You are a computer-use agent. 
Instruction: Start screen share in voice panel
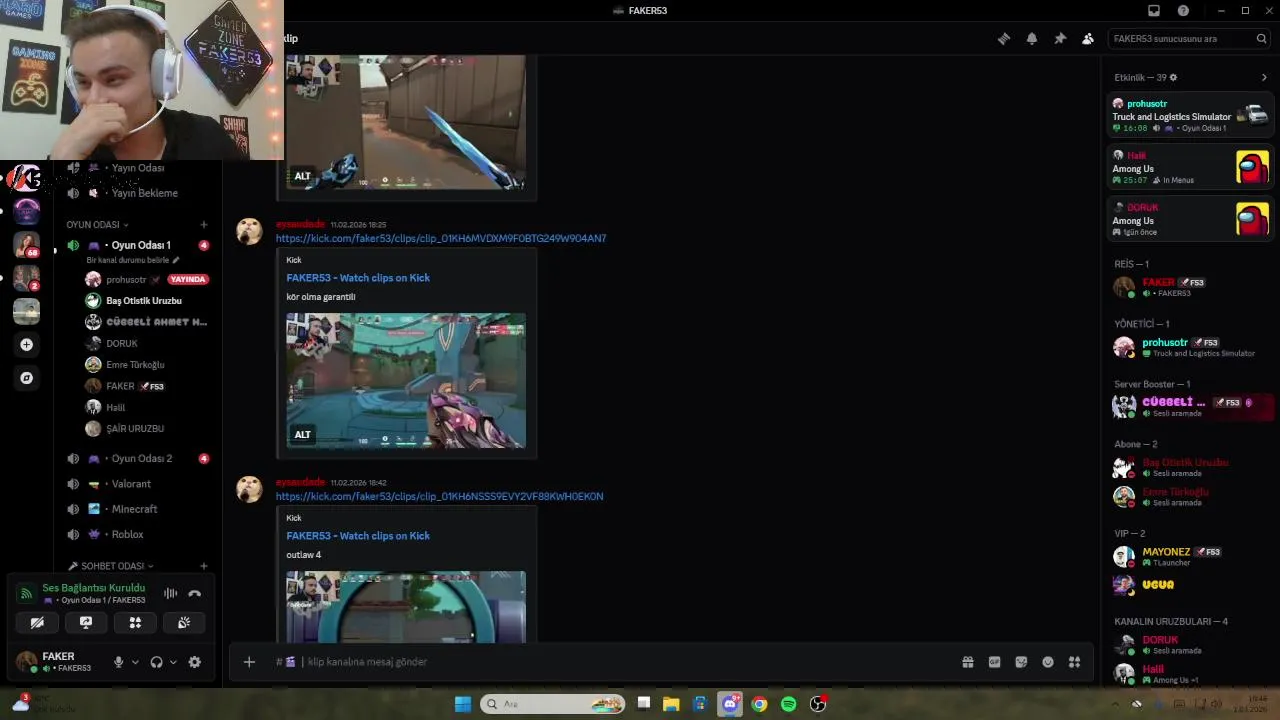click(86, 623)
